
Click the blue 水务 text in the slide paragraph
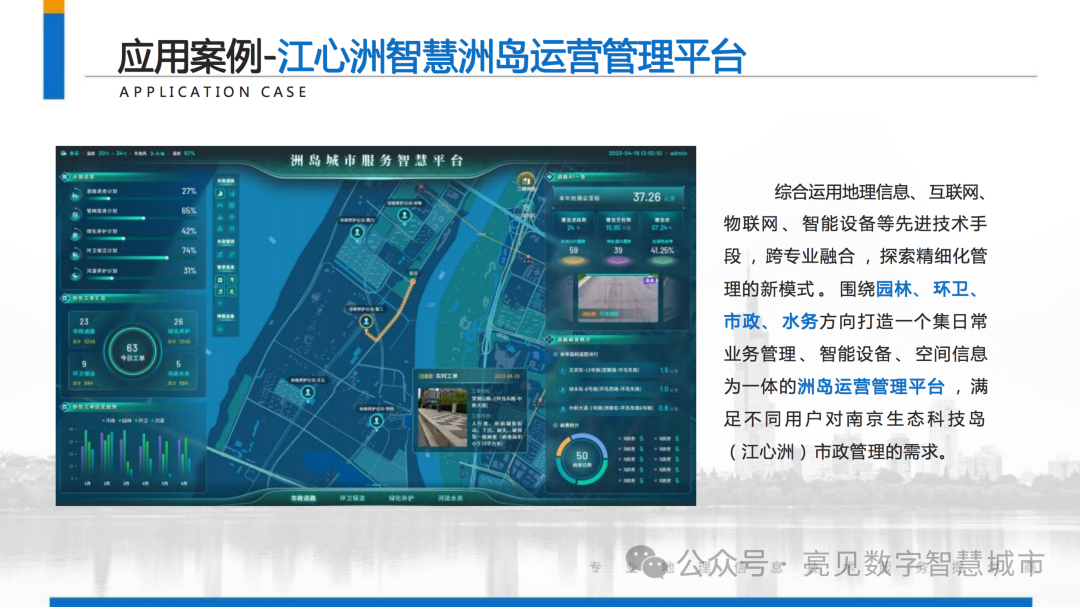800,321
